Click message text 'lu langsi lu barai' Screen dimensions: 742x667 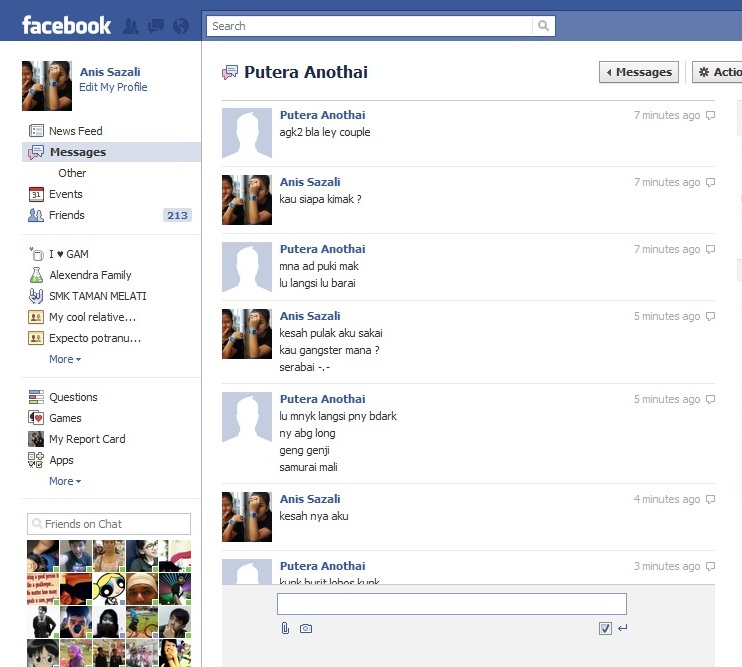(x=317, y=283)
